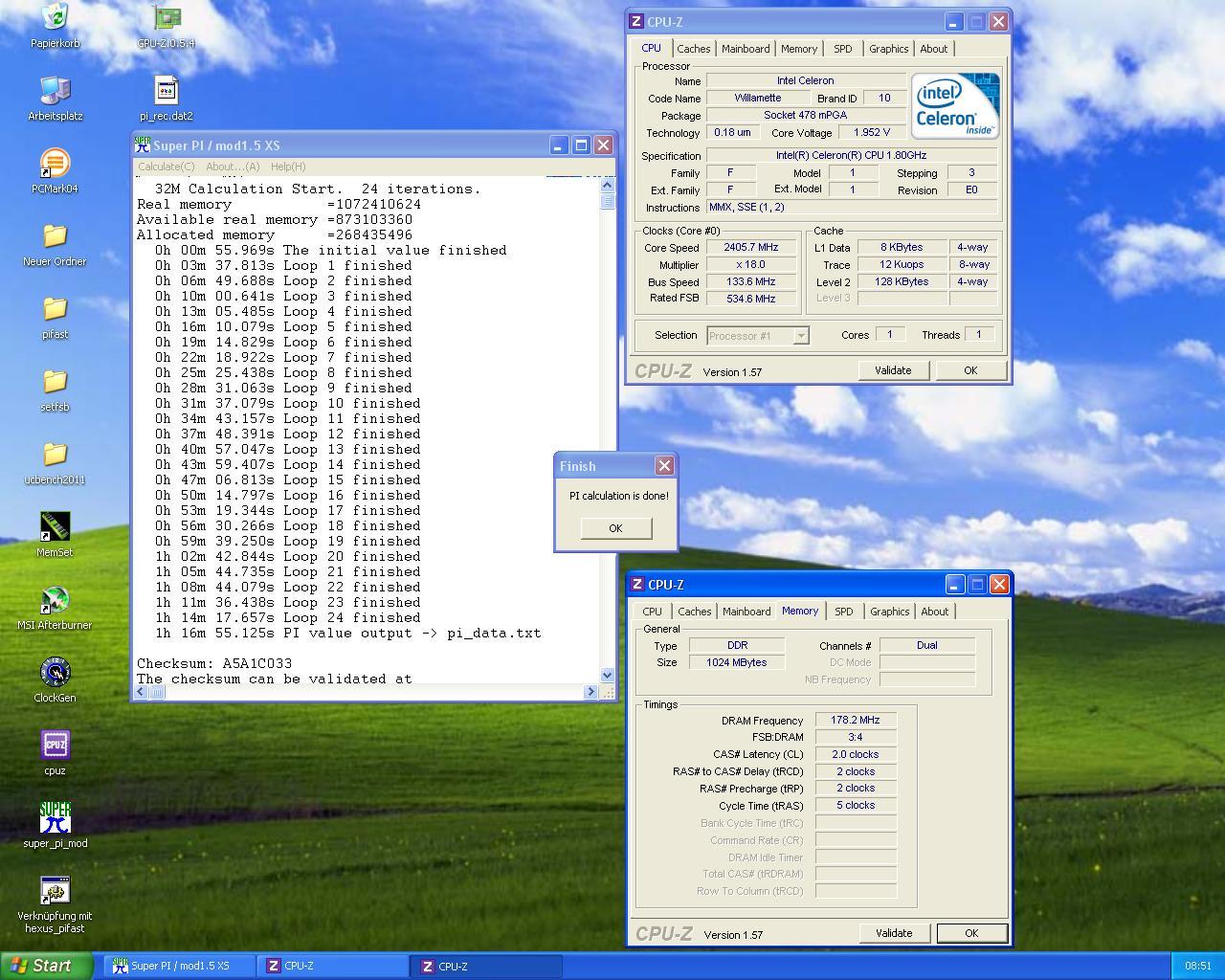This screenshot has width=1225, height=980.
Task: Click Super PI vertical scrollbar up arrow
Action: pos(607,184)
